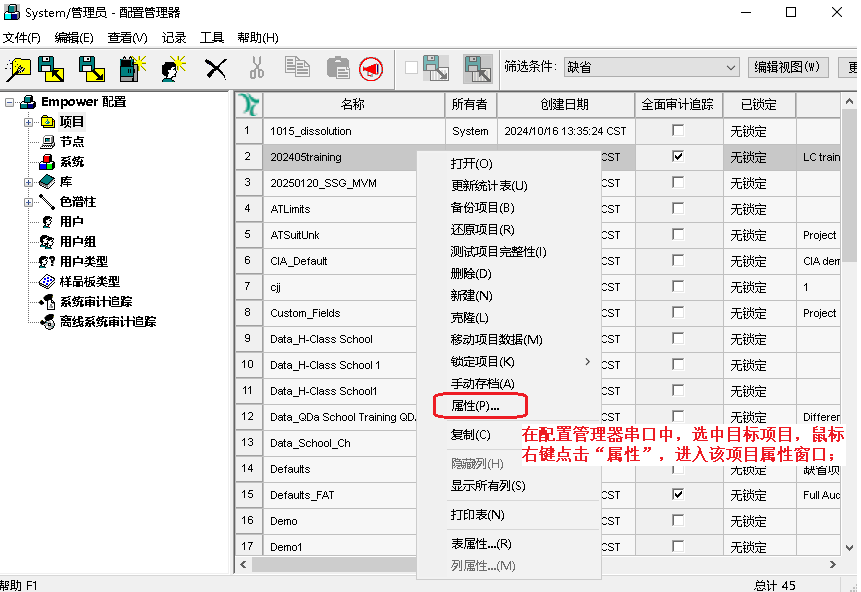Toggle audit trail checkbox for 20250120_SSG_MVM
This screenshot has height=592, width=861.
[678, 182]
